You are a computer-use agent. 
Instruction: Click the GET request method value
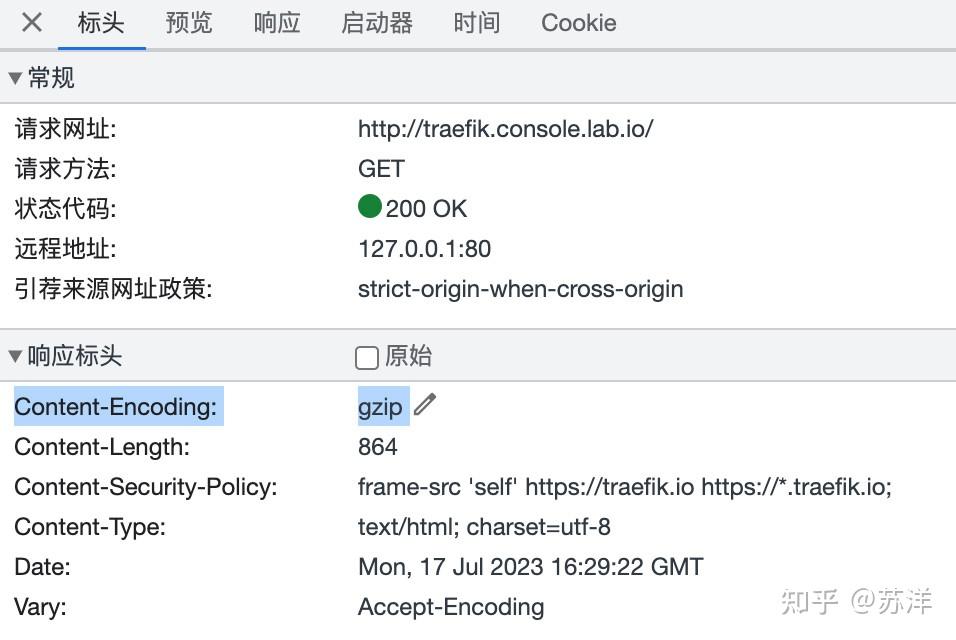coord(380,168)
